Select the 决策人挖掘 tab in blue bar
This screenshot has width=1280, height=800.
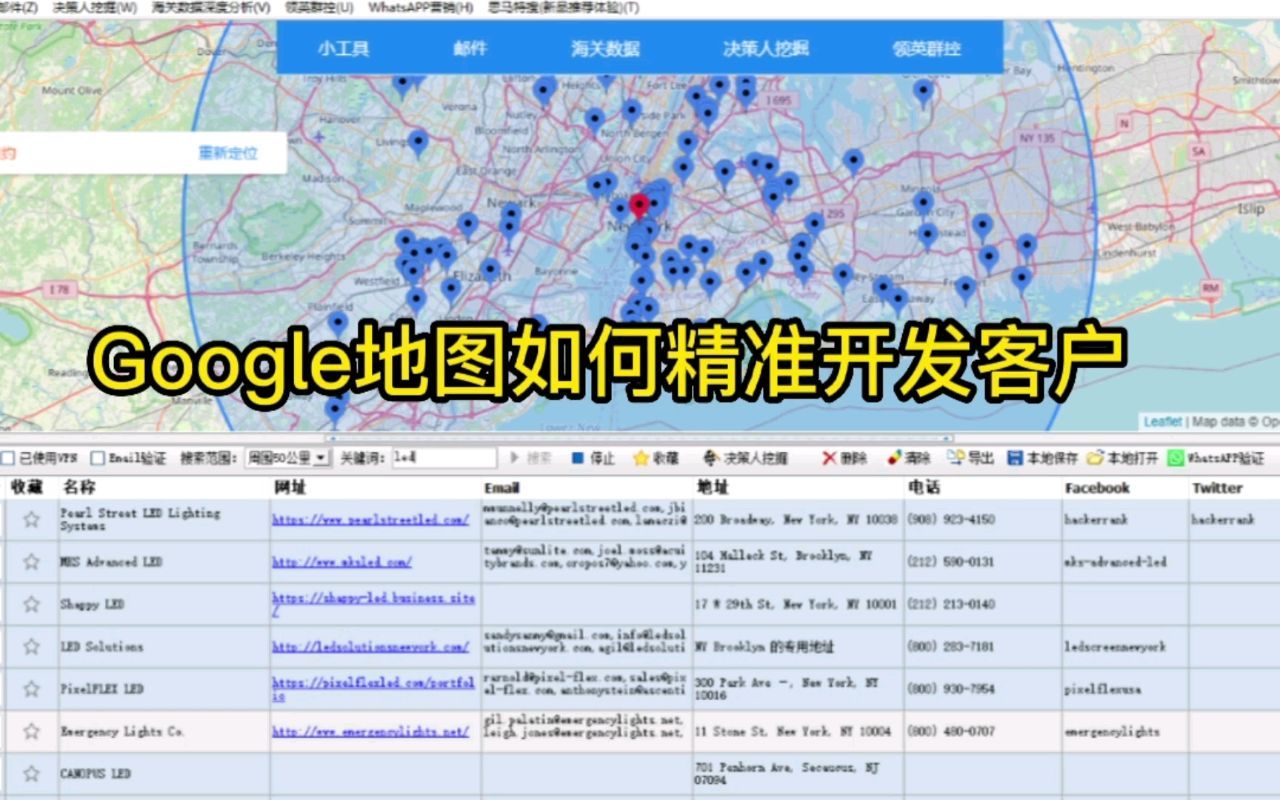coord(766,48)
